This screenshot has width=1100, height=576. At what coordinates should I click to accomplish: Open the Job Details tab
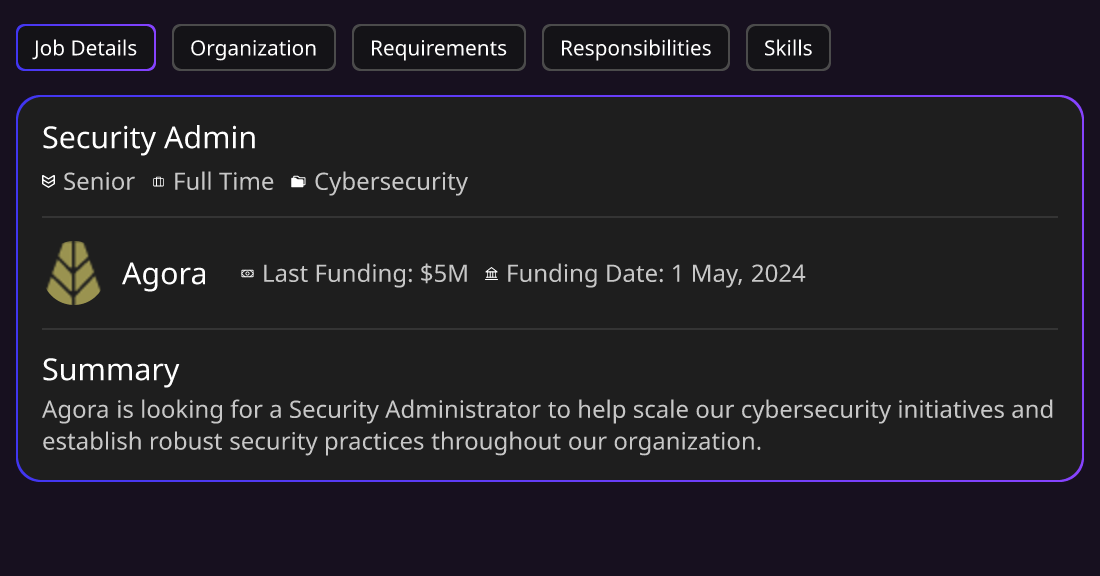click(86, 48)
